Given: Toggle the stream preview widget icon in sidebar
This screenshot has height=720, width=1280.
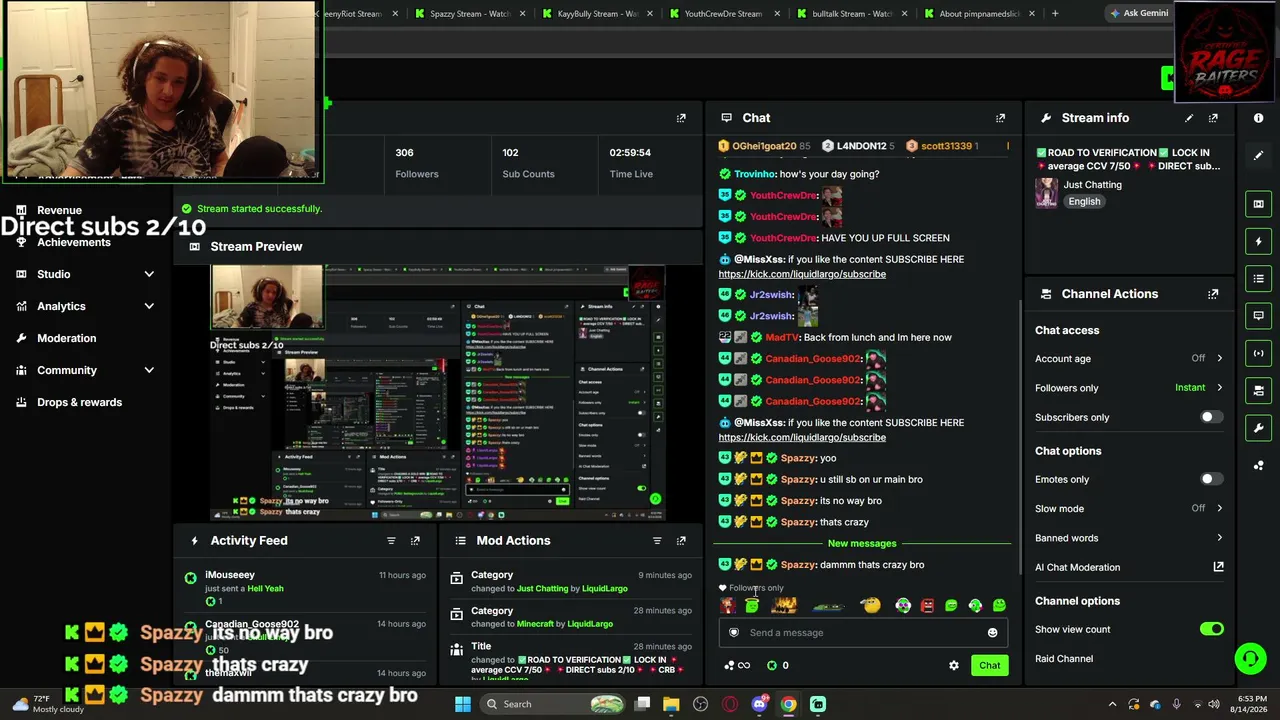Looking at the screenshot, I should 1258,204.
